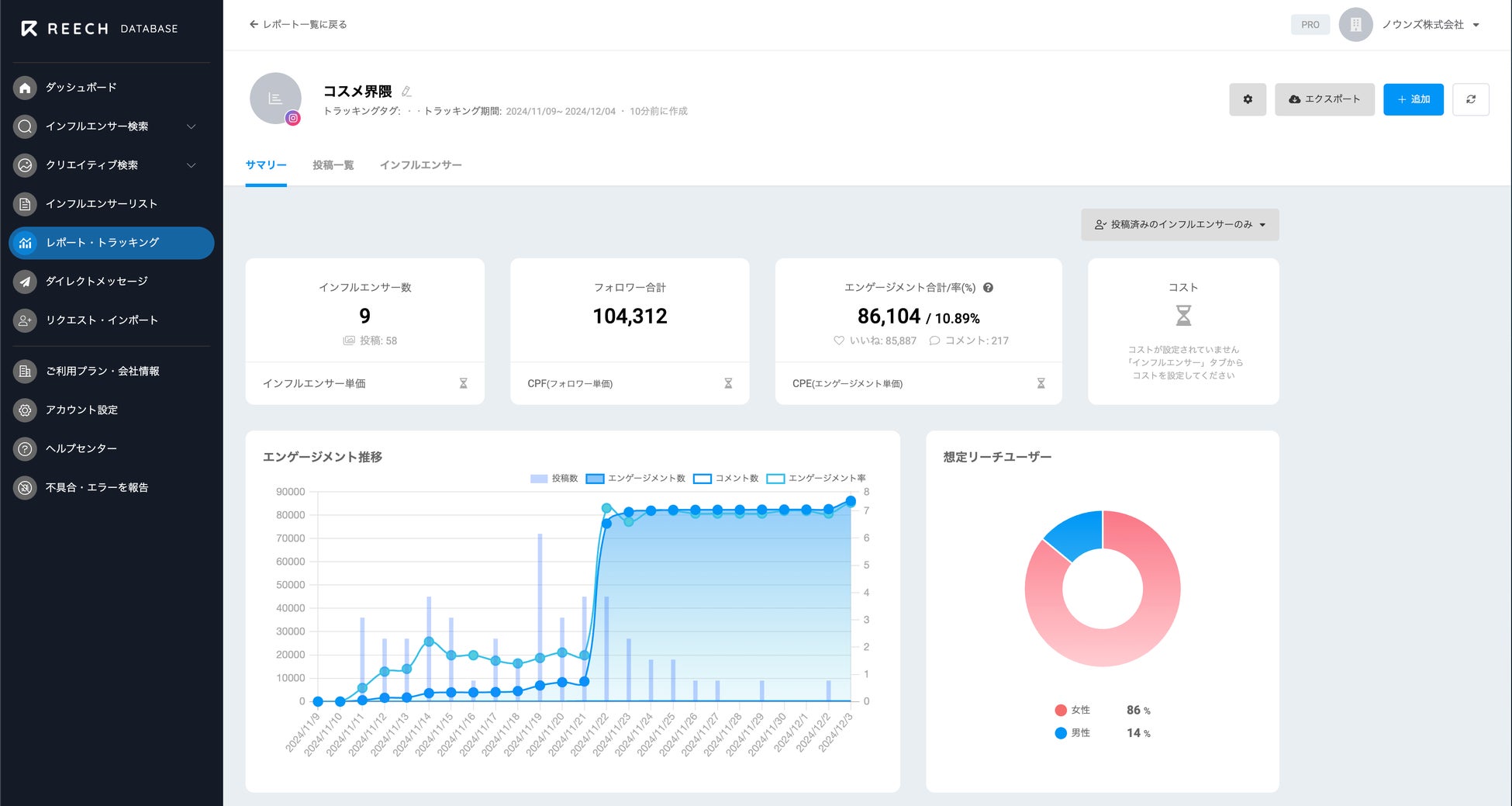Open the settings gear button
This screenshot has height=806, width=1512.
[1247, 99]
